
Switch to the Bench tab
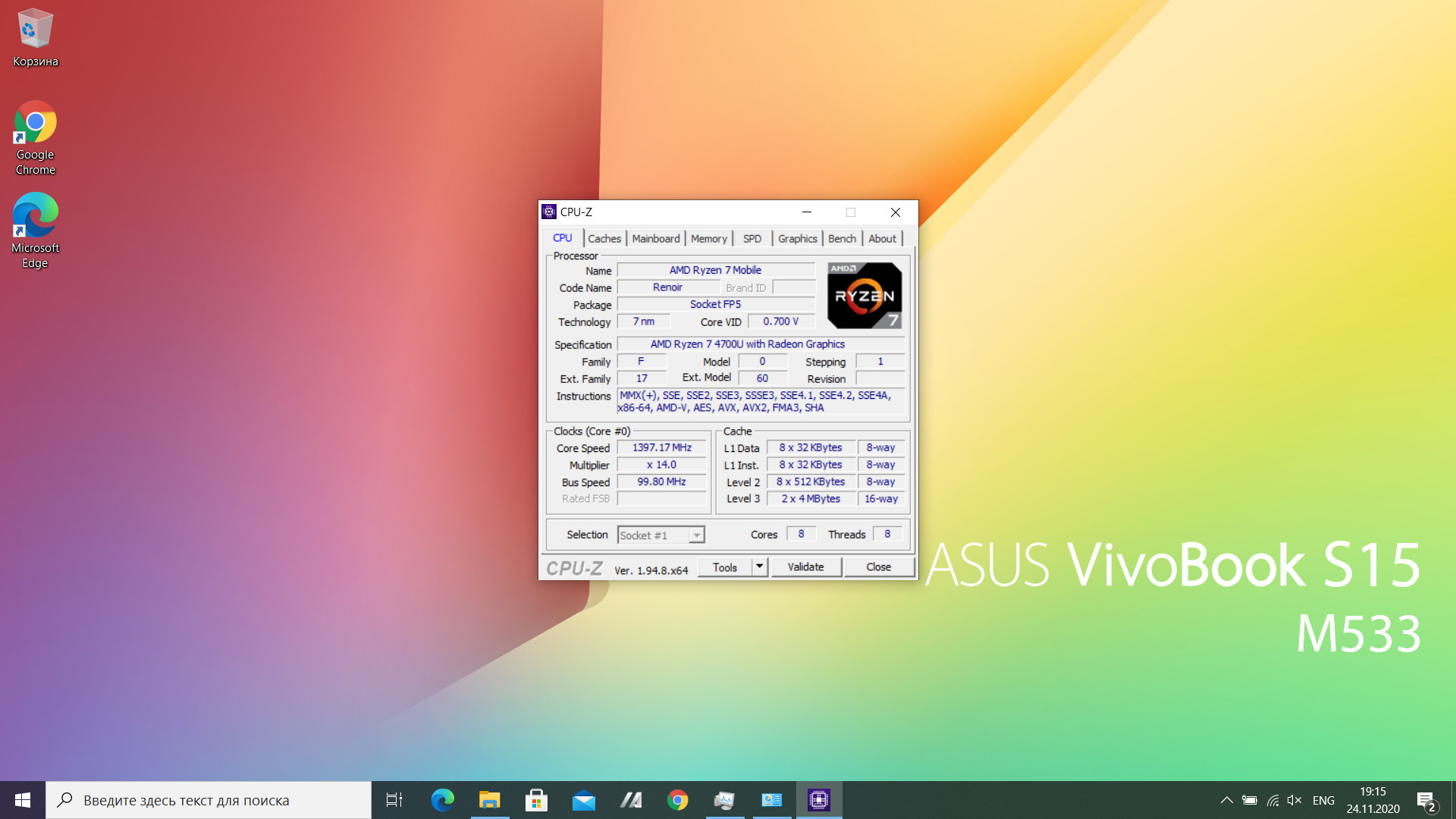[x=842, y=238]
